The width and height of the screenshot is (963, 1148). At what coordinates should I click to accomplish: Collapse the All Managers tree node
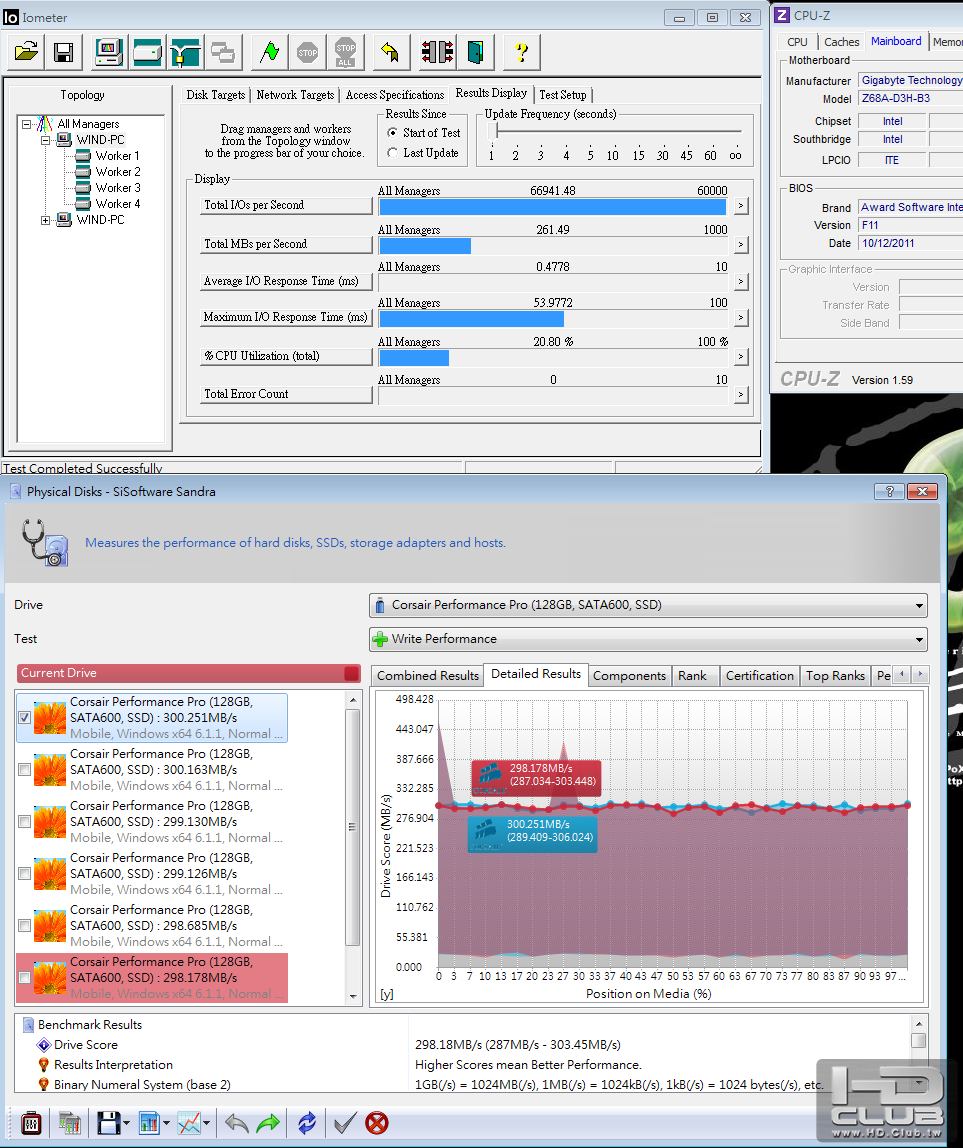click(26, 124)
